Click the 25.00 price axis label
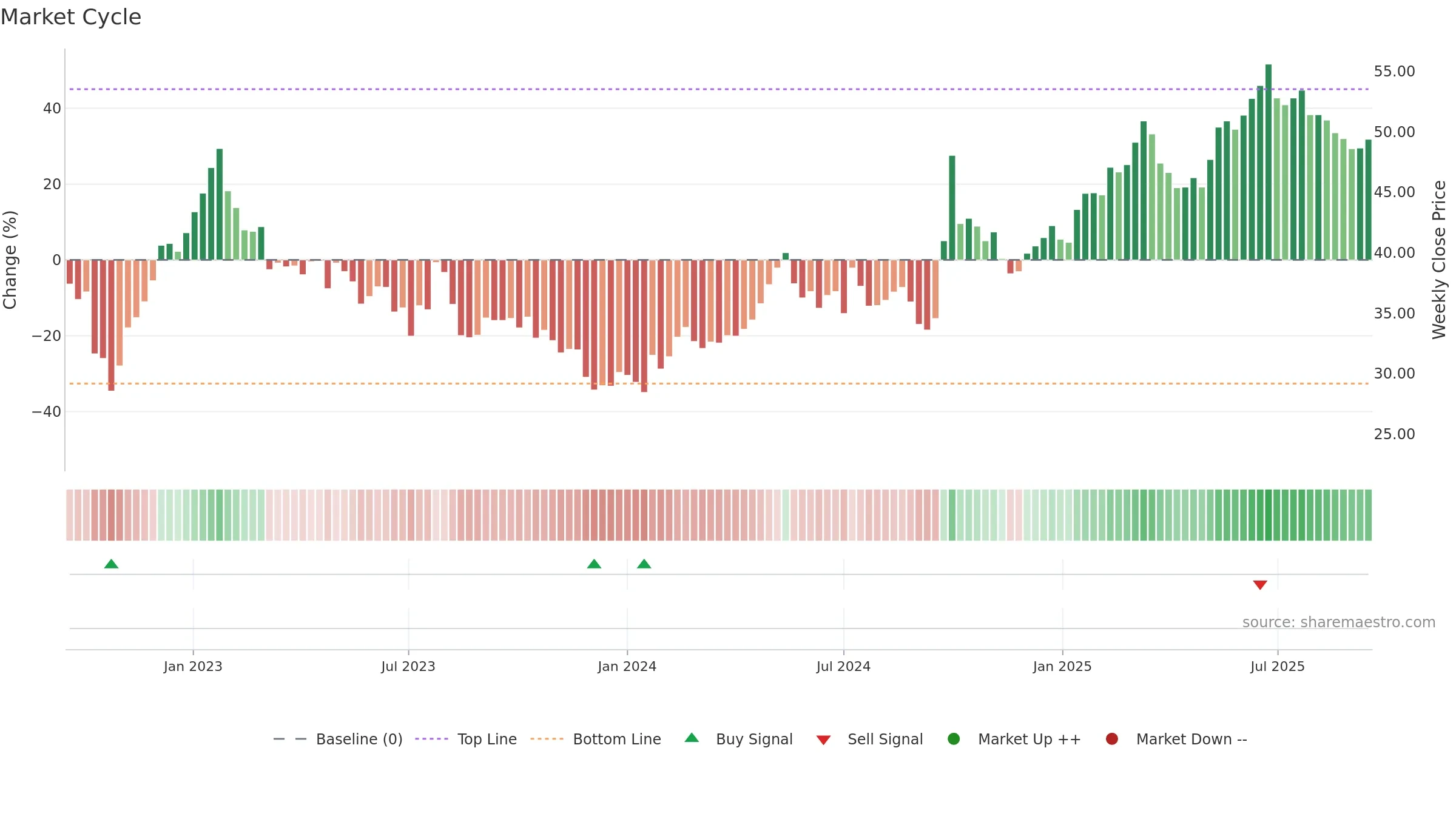 coord(1394,434)
